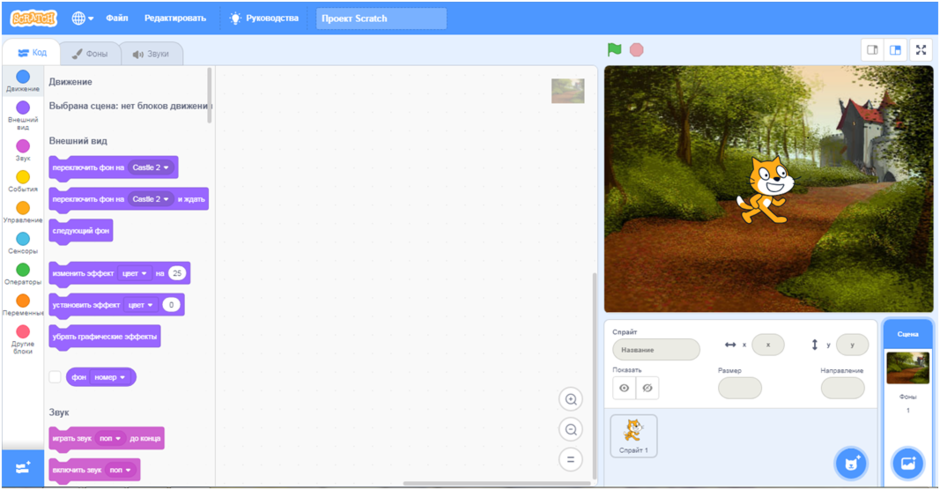Open the add extension button
Screen dimensions: 940x490
(23, 468)
